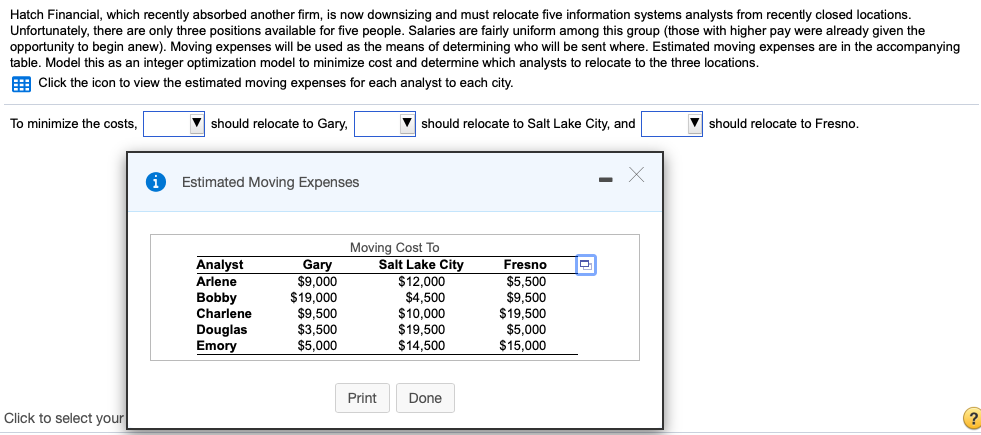This screenshot has height=435, width=981.
Task: Select Douglas's Gary cost $3,500
Action: [x=317, y=330]
